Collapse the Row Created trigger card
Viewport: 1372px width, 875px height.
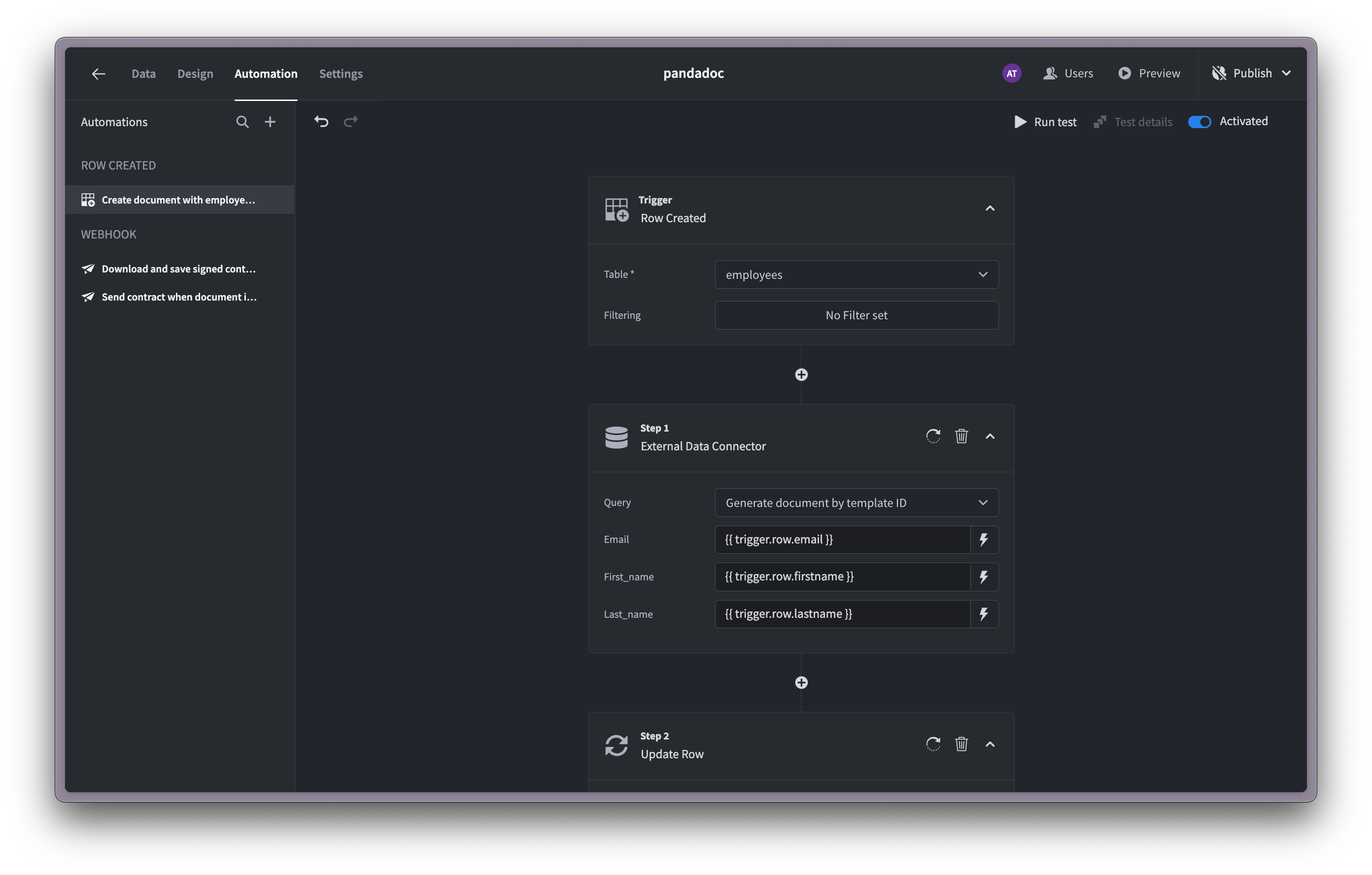click(990, 208)
